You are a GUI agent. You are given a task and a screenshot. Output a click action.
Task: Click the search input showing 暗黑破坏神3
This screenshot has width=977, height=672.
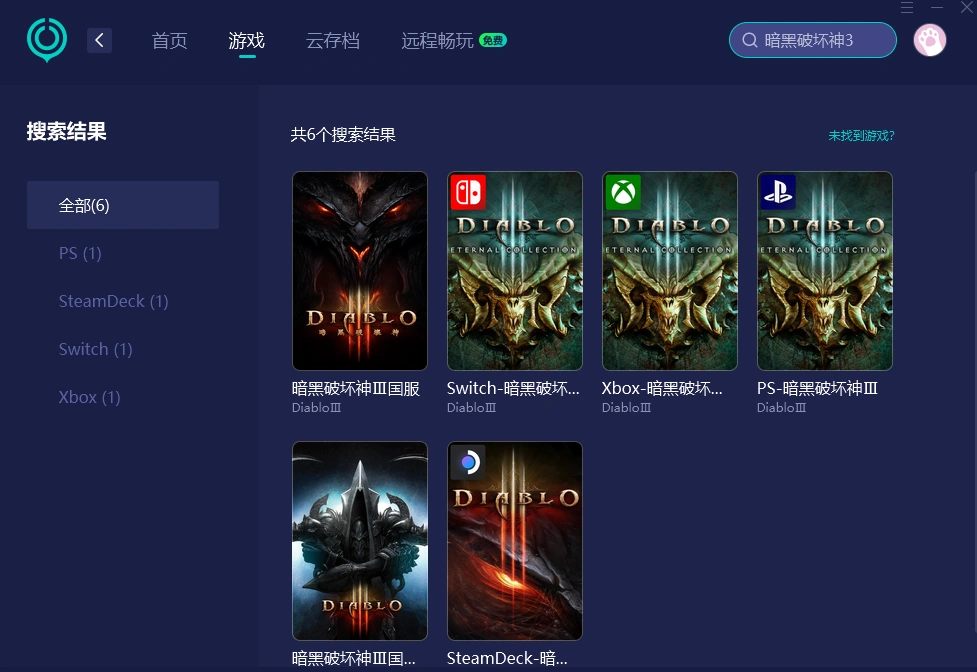(x=812, y=40)
